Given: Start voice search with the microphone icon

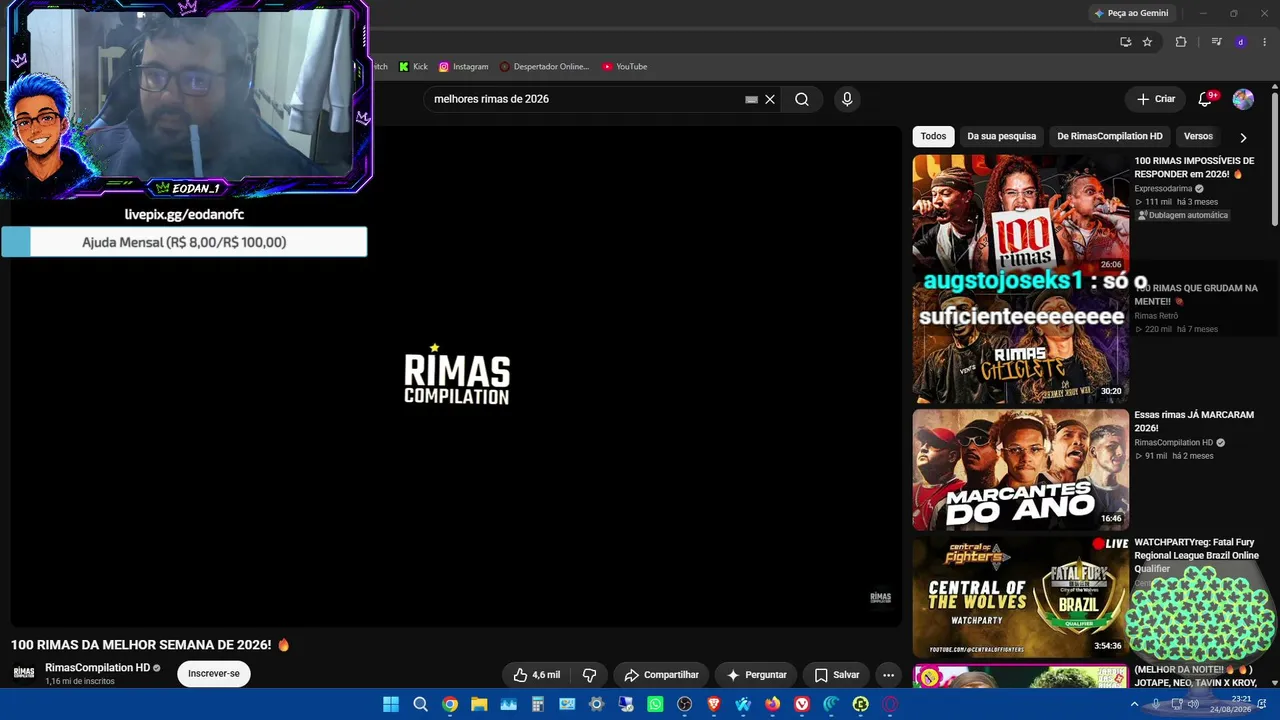Looking at the screenshot, I should [847, 99].
